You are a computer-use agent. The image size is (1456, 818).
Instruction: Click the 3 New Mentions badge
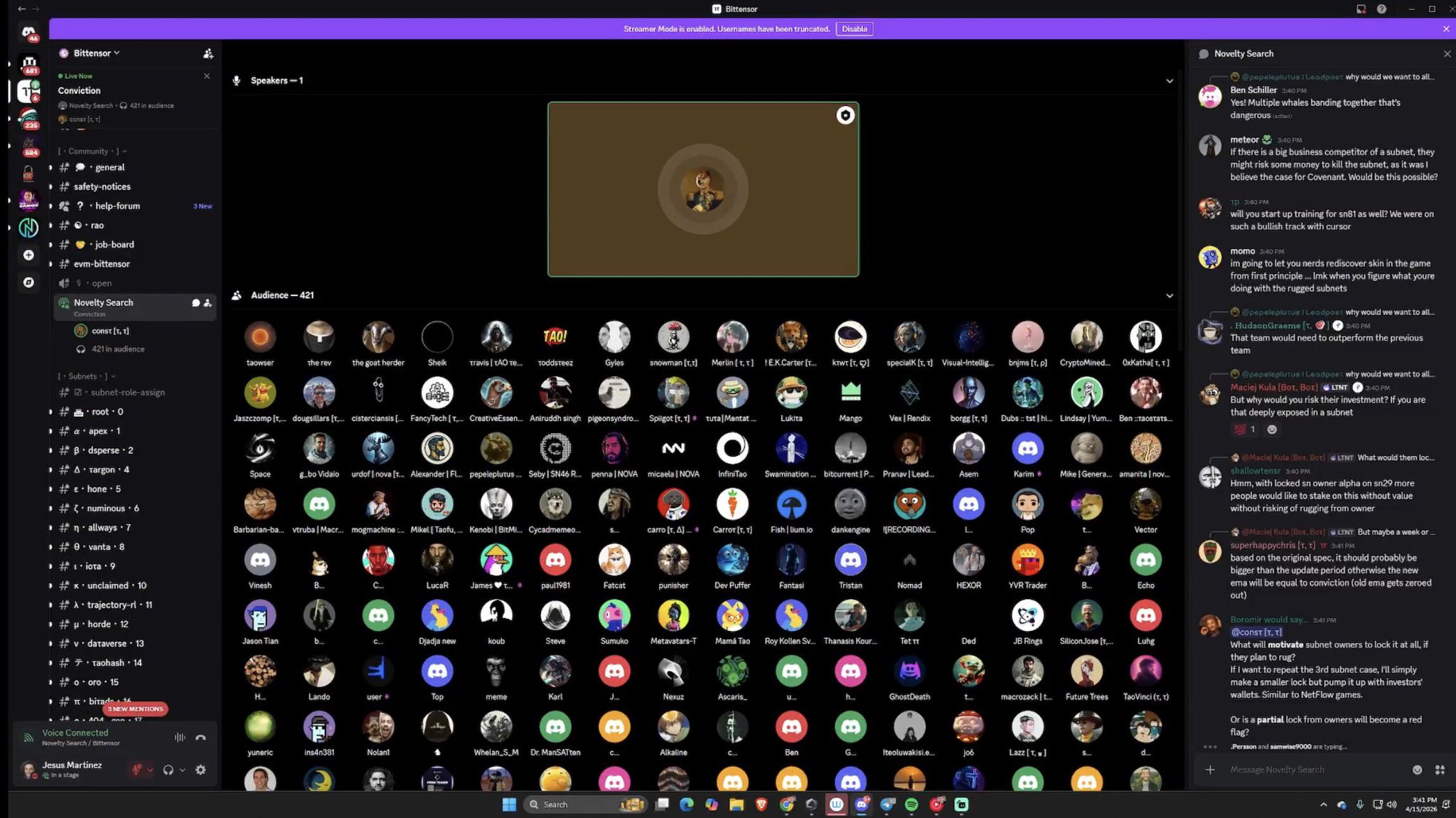coord(136,708)
